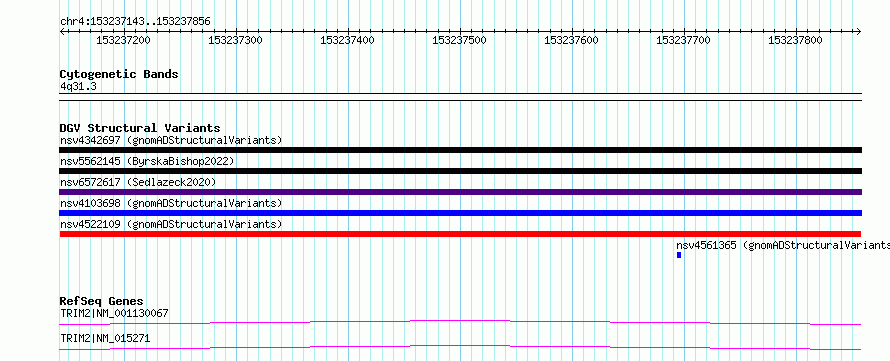Open the nsv4342697 variant label
Image resolution: width=890 pixels, height=361 pixels.
pyautogui.click(x=171, y=140)
